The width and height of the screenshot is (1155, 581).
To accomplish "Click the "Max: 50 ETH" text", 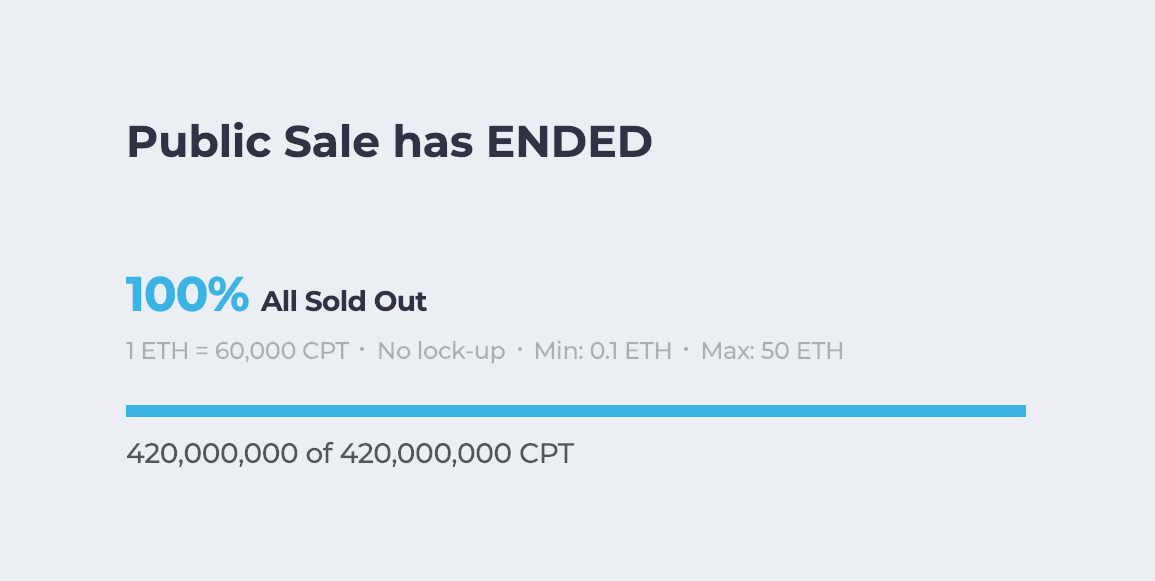I will 772,351.
